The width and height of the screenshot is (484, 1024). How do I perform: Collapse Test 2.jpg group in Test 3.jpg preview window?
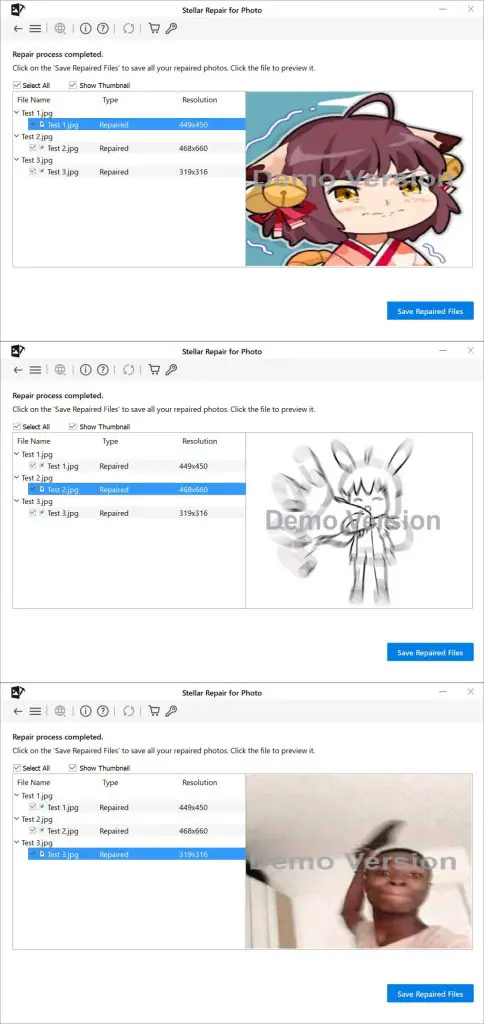[17, 819]
